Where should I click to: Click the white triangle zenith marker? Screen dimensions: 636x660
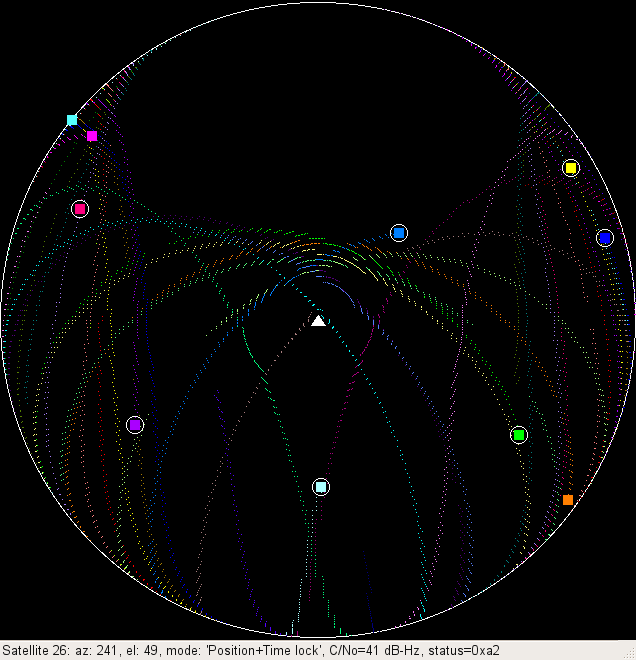(318, 321)
